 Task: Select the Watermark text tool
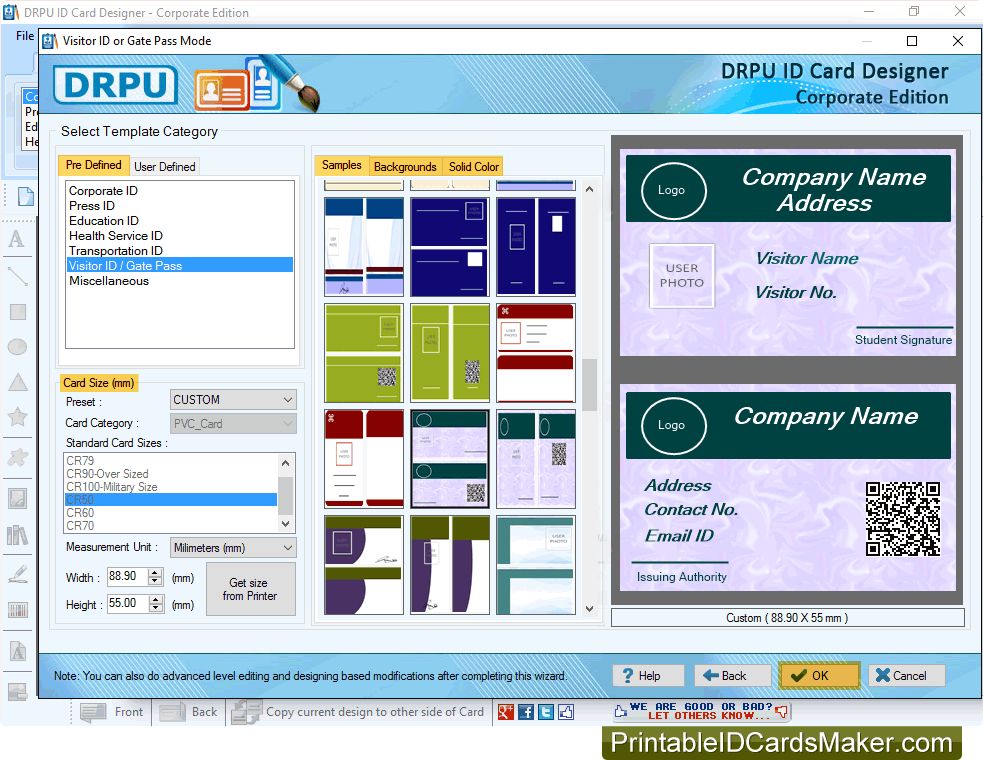click(18, 651)
